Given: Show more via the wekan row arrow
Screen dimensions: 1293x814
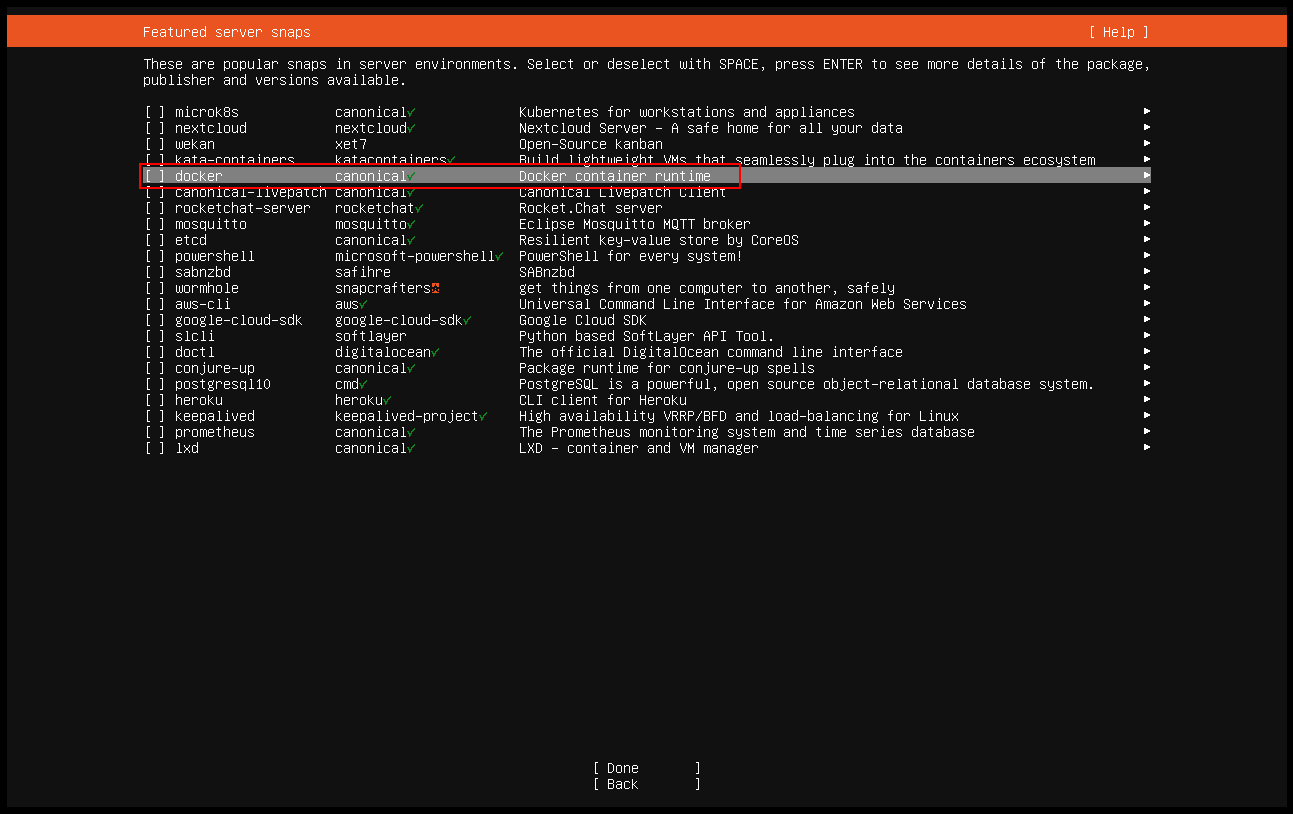Looking at the screenshot, I should click(x=1147, y=144).
